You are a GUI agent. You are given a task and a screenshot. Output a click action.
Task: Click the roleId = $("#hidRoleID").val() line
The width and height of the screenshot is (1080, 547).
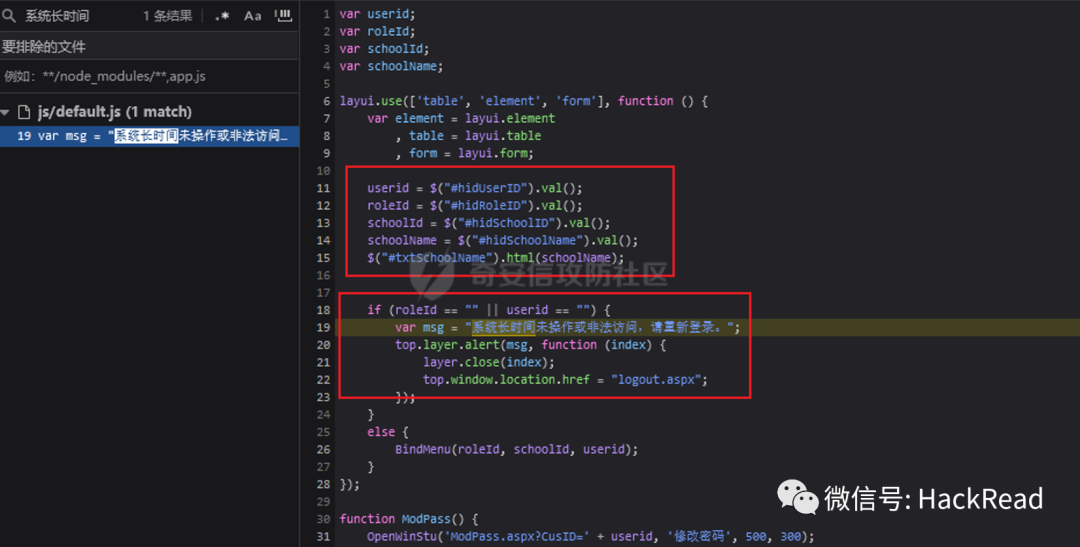[475, 205]
